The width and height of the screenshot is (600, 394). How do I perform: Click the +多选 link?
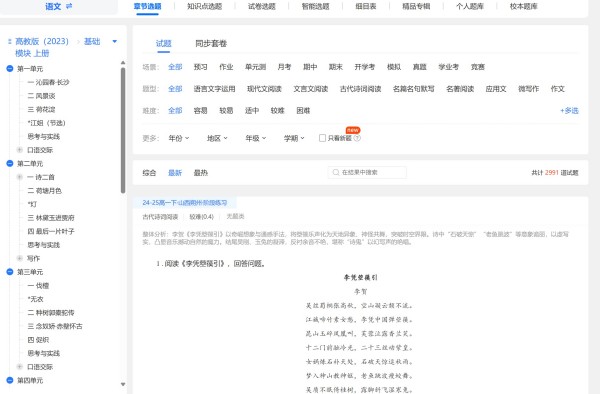569,111
